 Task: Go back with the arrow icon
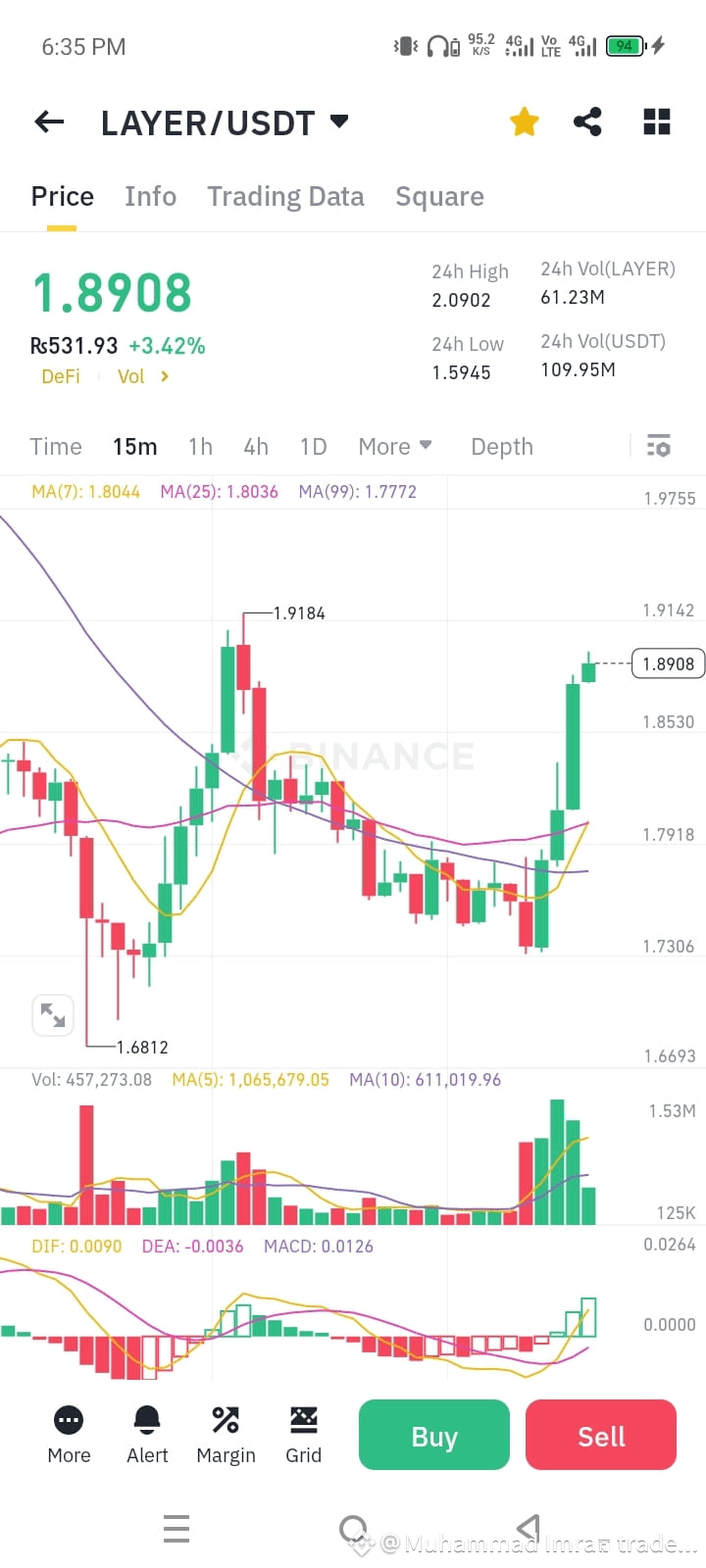[x=48, y=122]
